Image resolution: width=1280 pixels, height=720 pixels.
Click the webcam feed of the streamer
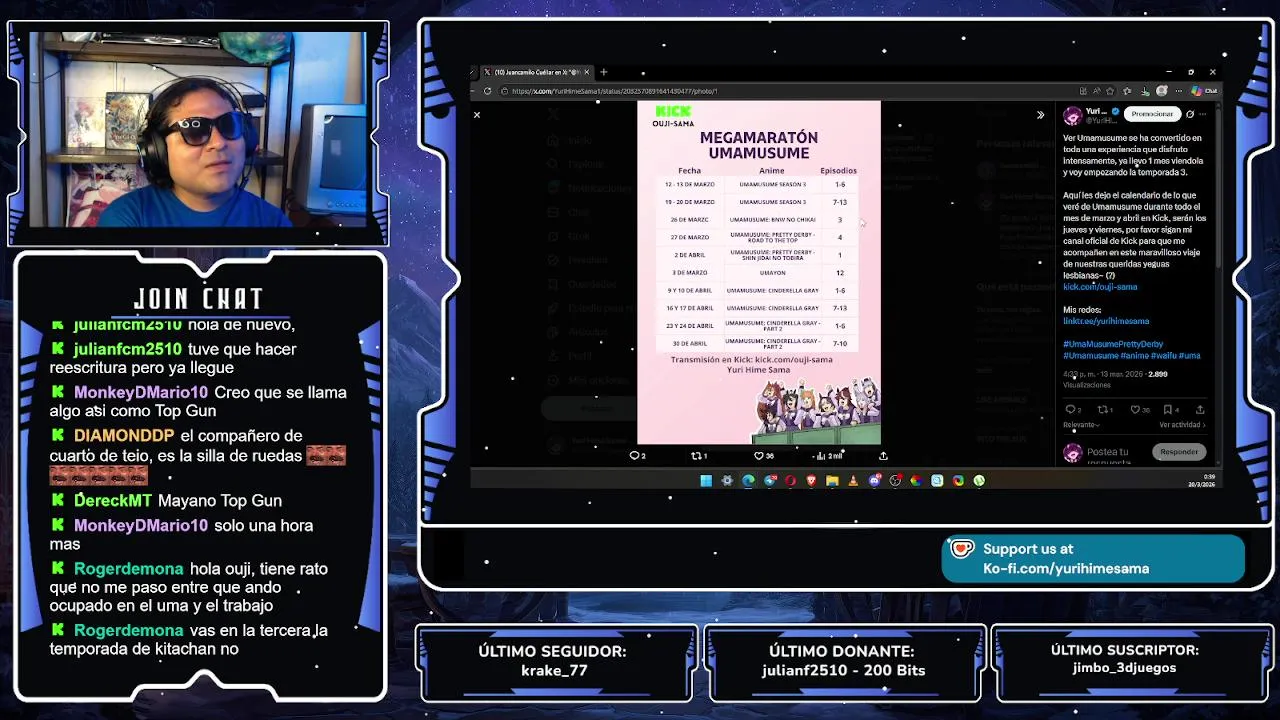198,132
